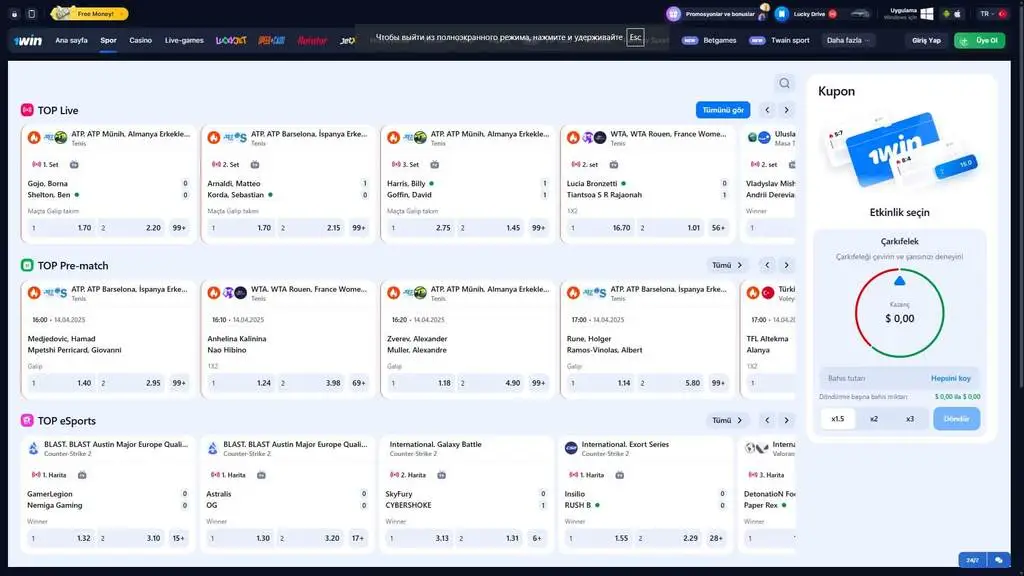
Task: Open the TR language dropdown
Action: coord(983,13)
